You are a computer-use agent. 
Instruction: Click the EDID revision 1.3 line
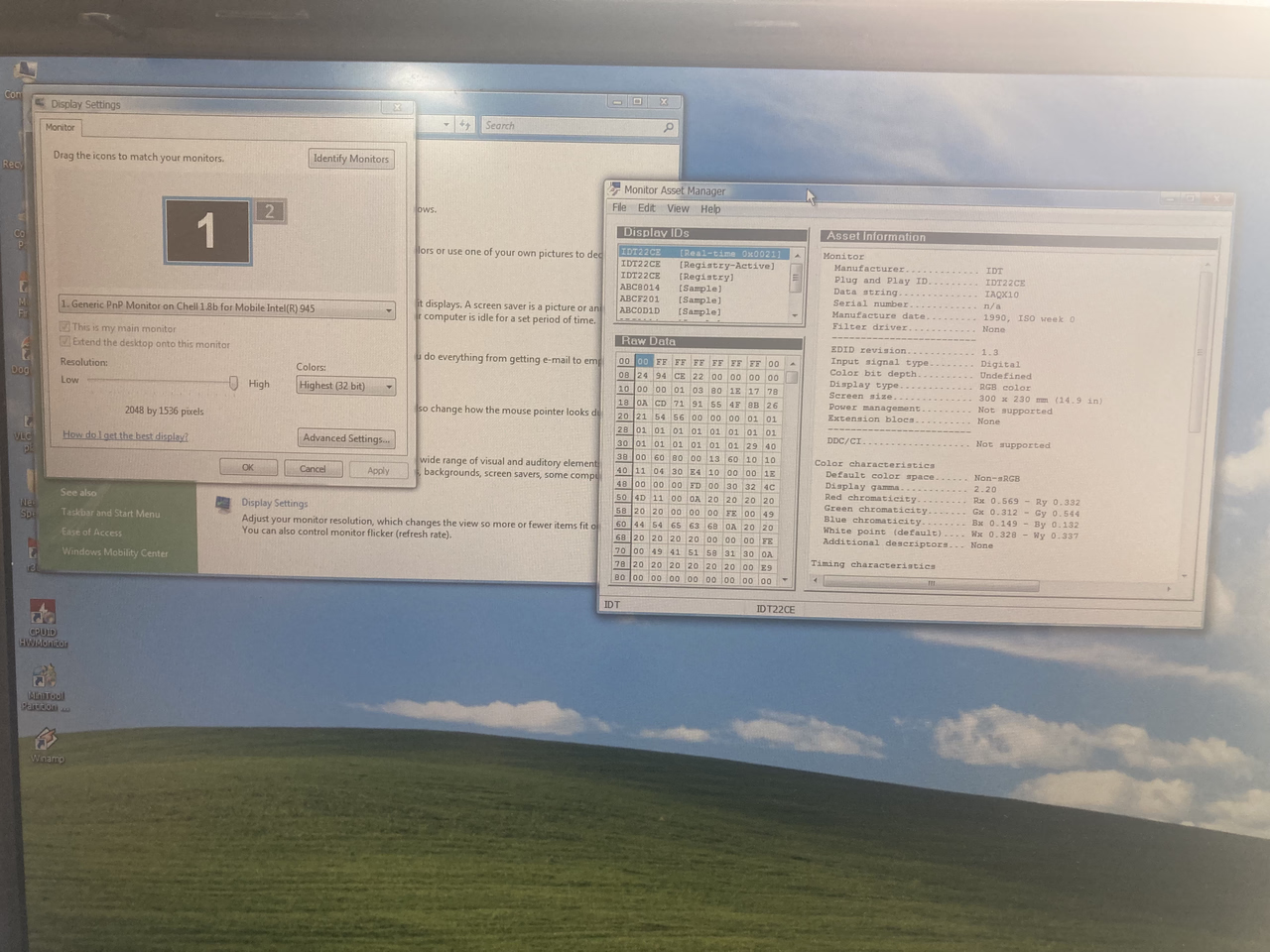tap(914, 351)
